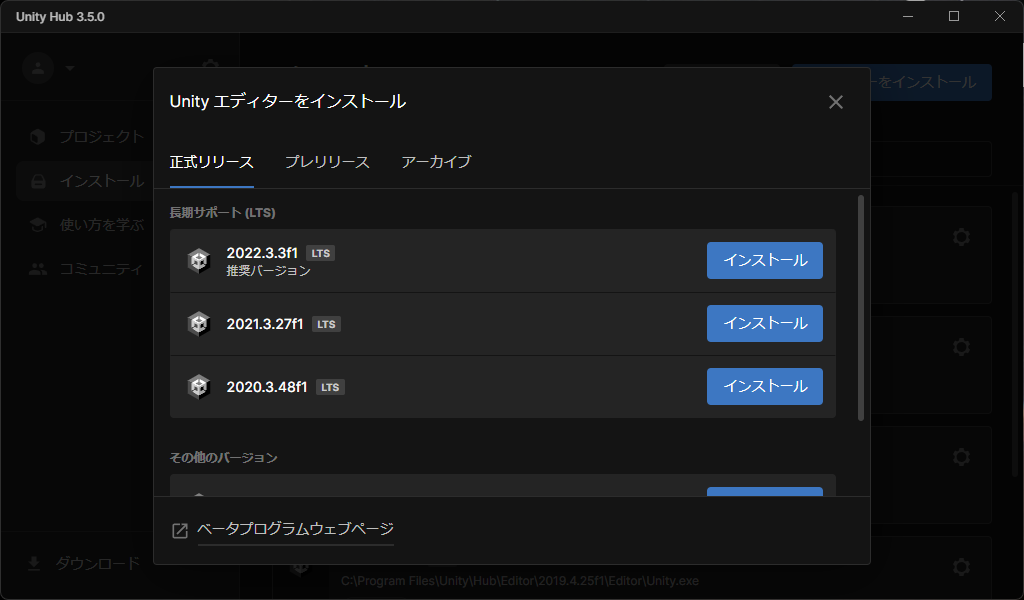Click the background エディターをインストール button
Screen dimensions: 1024x600
point(931,82)
